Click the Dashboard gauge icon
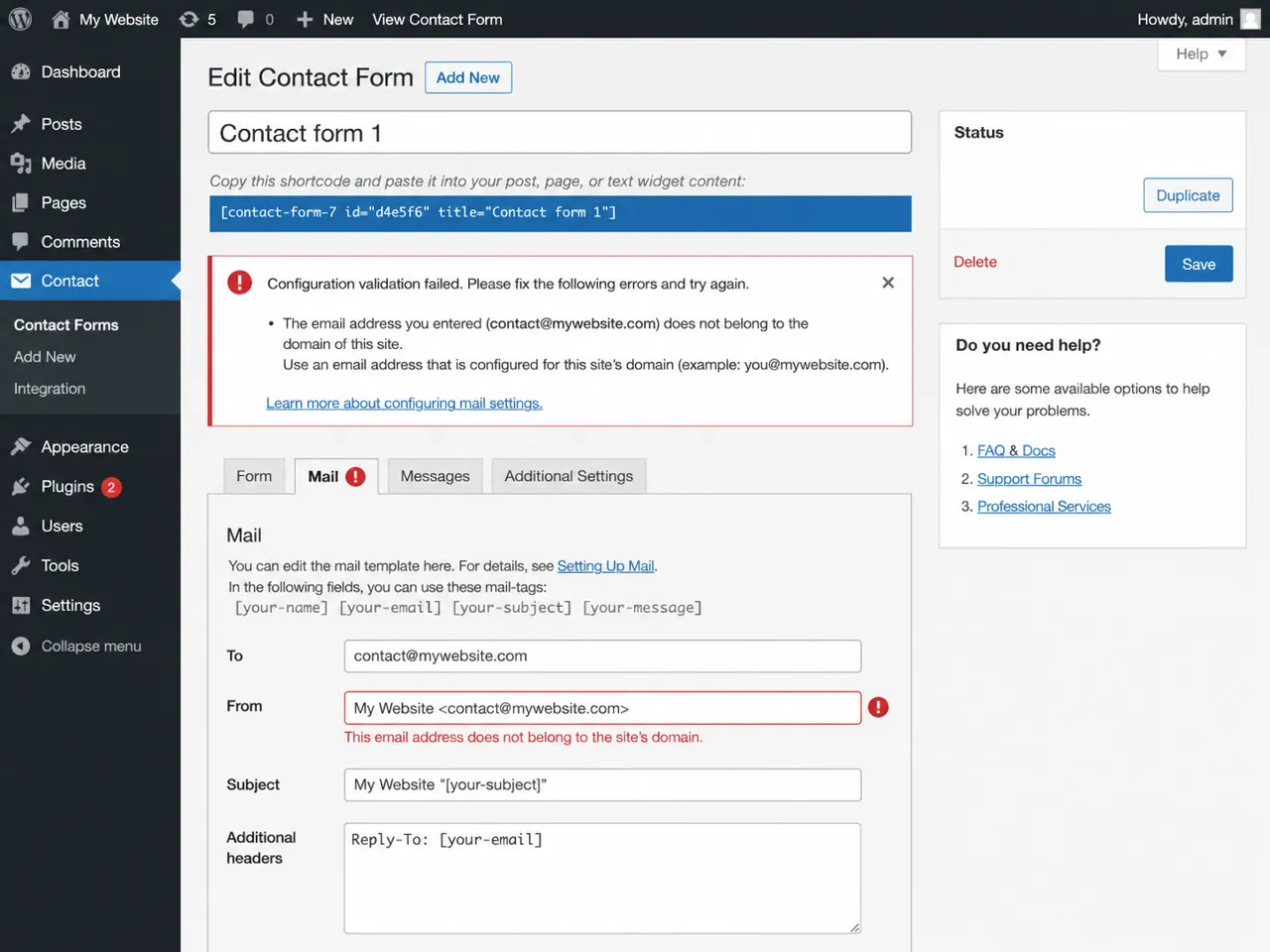The width and height of the screenshot is (1270, 952). coord(21,71)
